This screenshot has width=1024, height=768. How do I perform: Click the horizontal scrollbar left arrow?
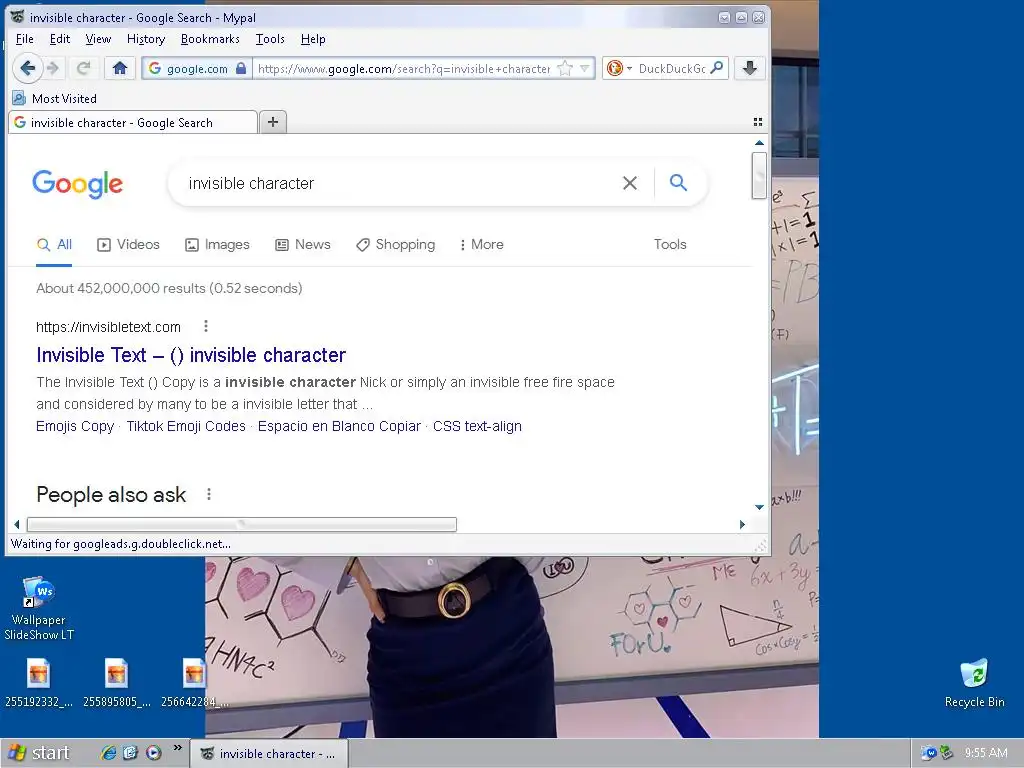(x=17, y=524)
